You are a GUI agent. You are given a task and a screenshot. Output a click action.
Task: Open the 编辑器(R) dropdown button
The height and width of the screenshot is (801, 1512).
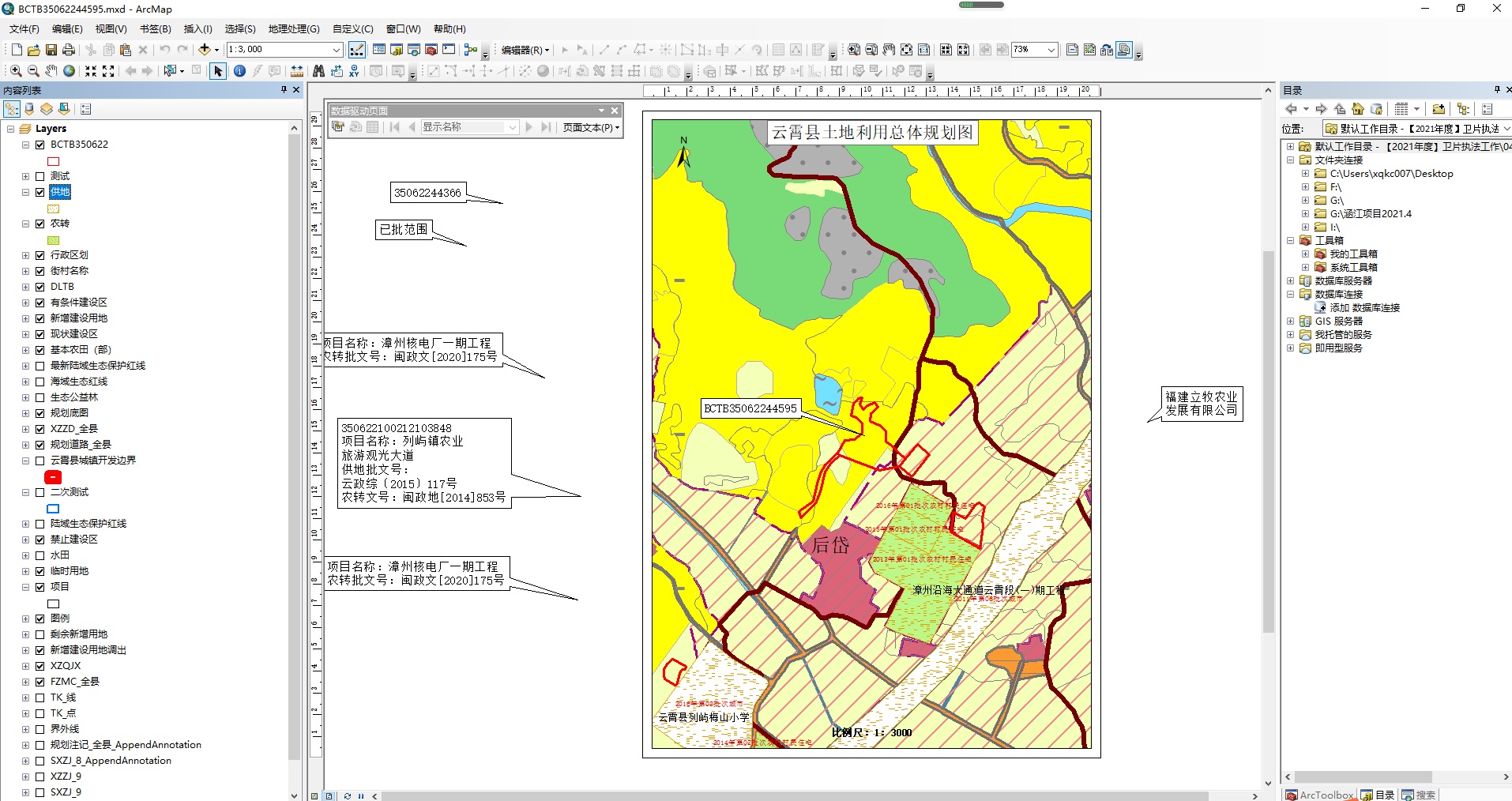click(x=525, y=50)
